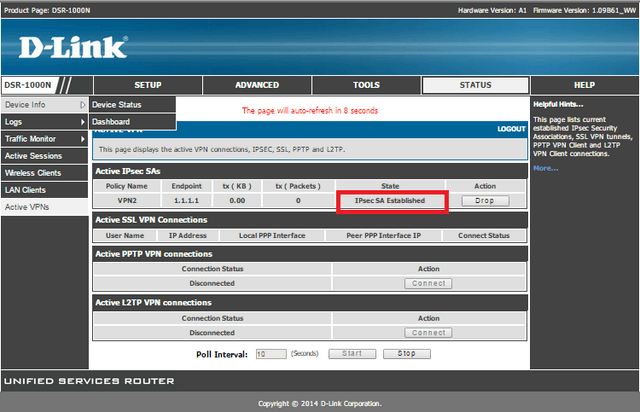
Task: Click the tx ( Packets ) column header
Action: point(298,186)
